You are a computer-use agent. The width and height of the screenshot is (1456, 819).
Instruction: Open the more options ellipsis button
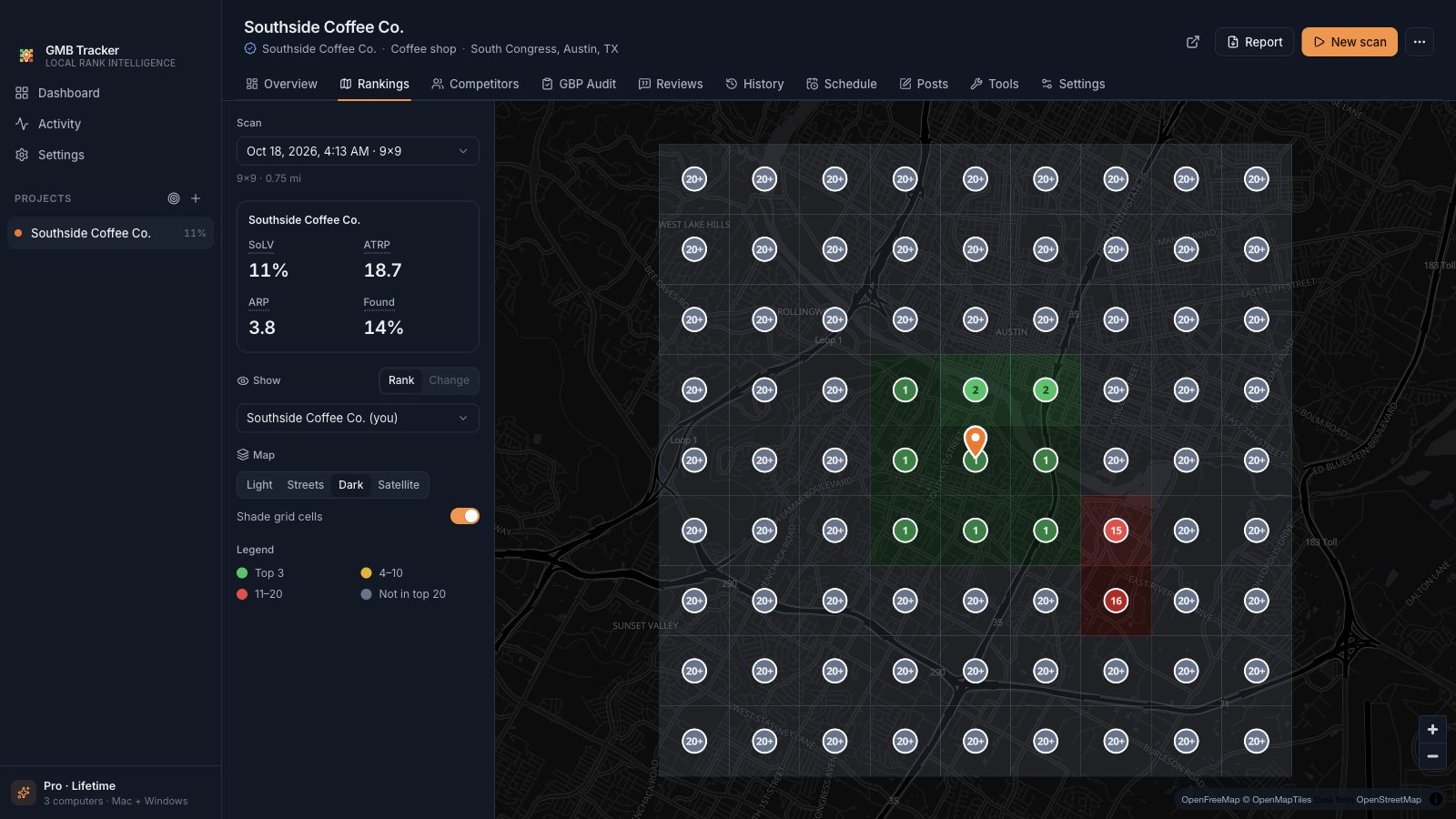coord(1420,42)
